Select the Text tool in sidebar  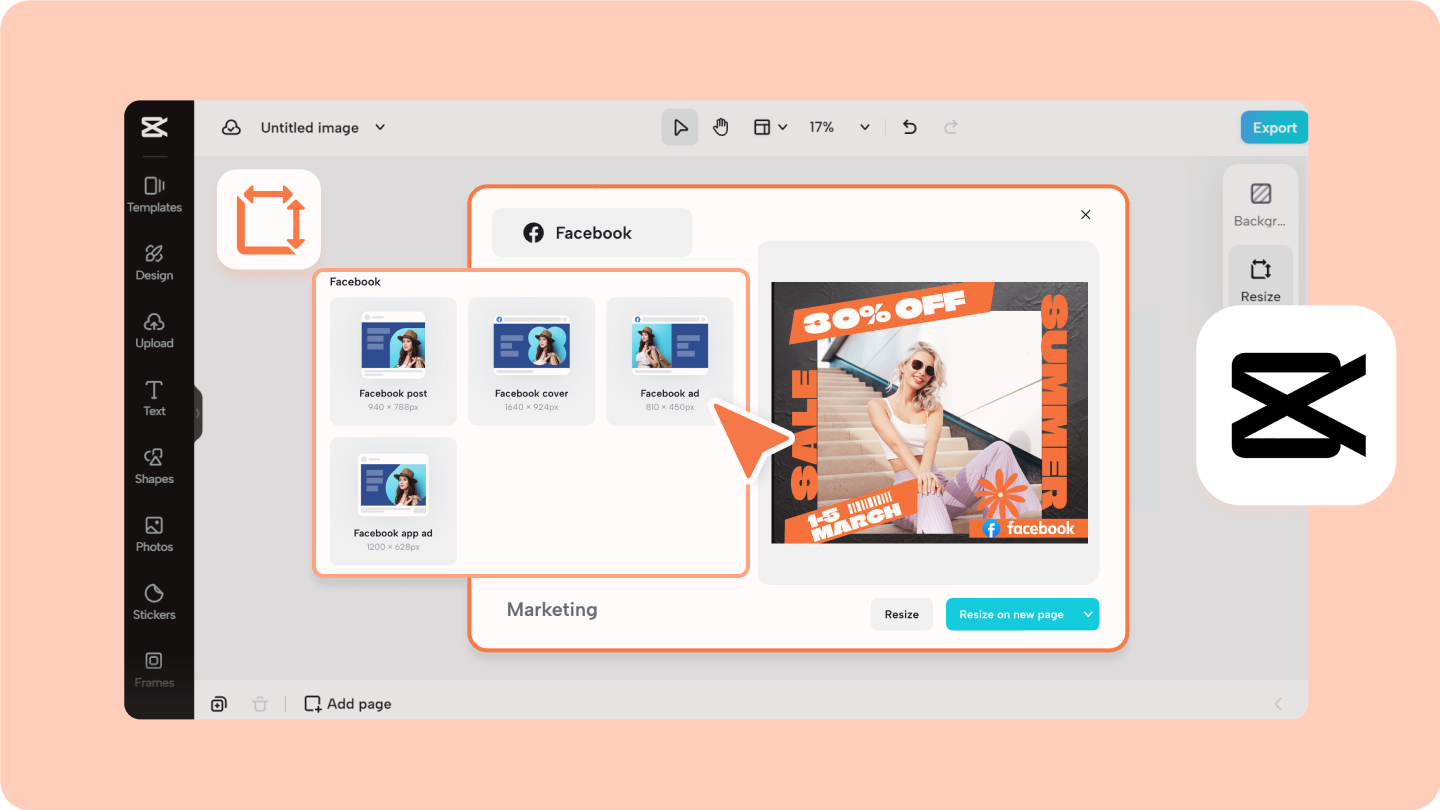click(x=154, y=398)
